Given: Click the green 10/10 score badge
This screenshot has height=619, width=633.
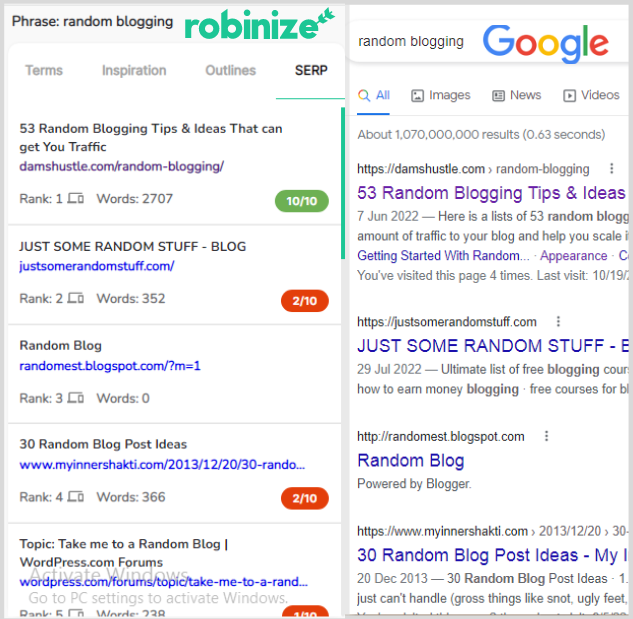Looking at the screenshot, I should pos(302,201).
